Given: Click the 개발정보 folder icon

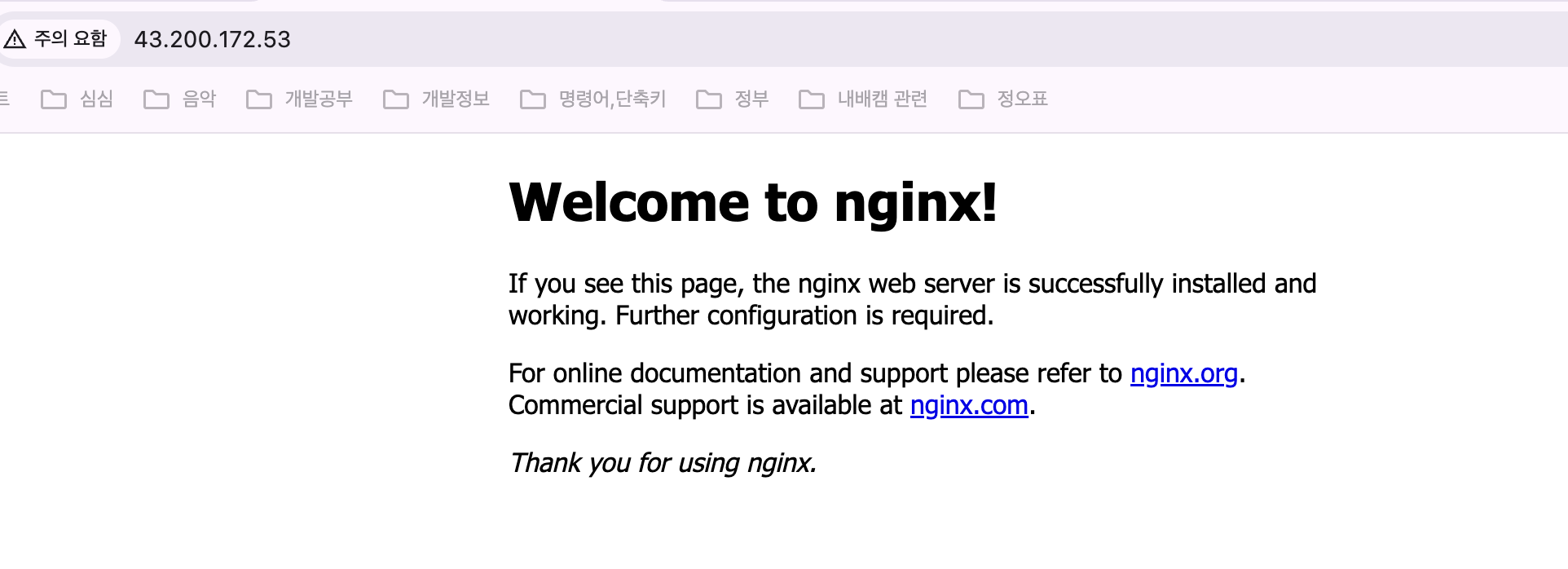Looking at the screenshot, I should 396,99.
